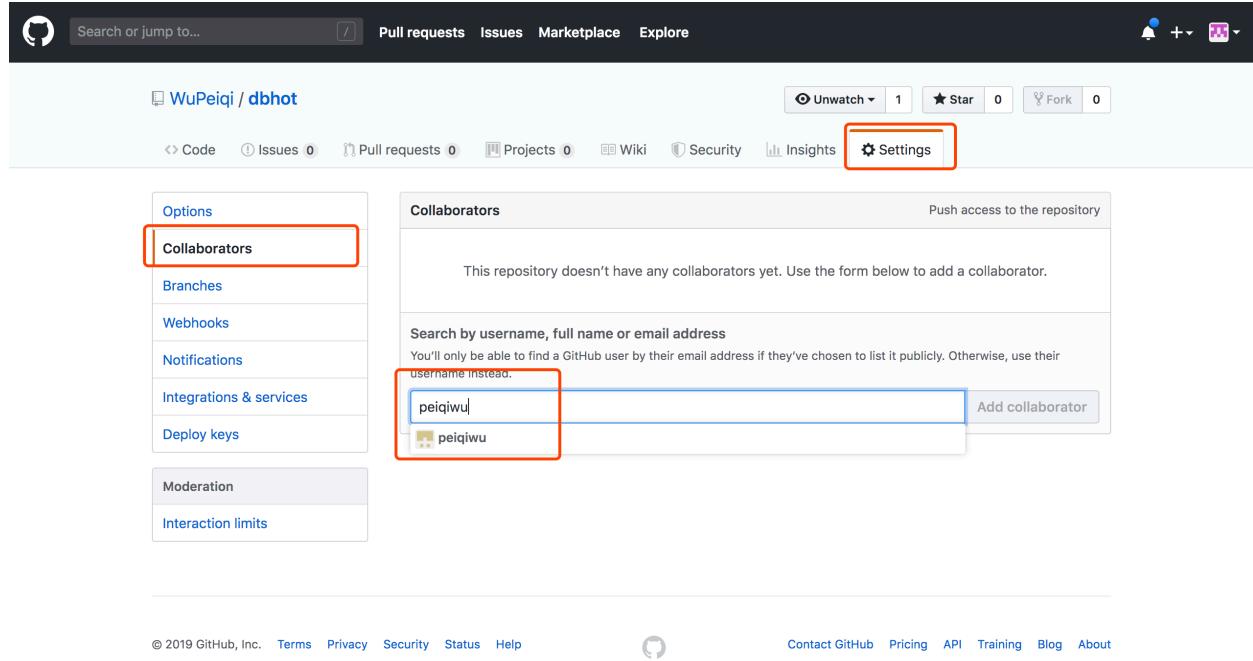The height and width of the screenshot is (661, 1253).
Task: Click the collaborator search input
Action: [687, 407]
